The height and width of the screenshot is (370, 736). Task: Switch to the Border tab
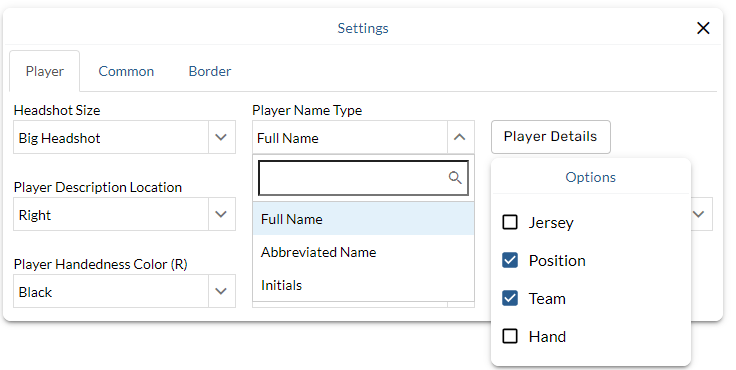[210, 71]
